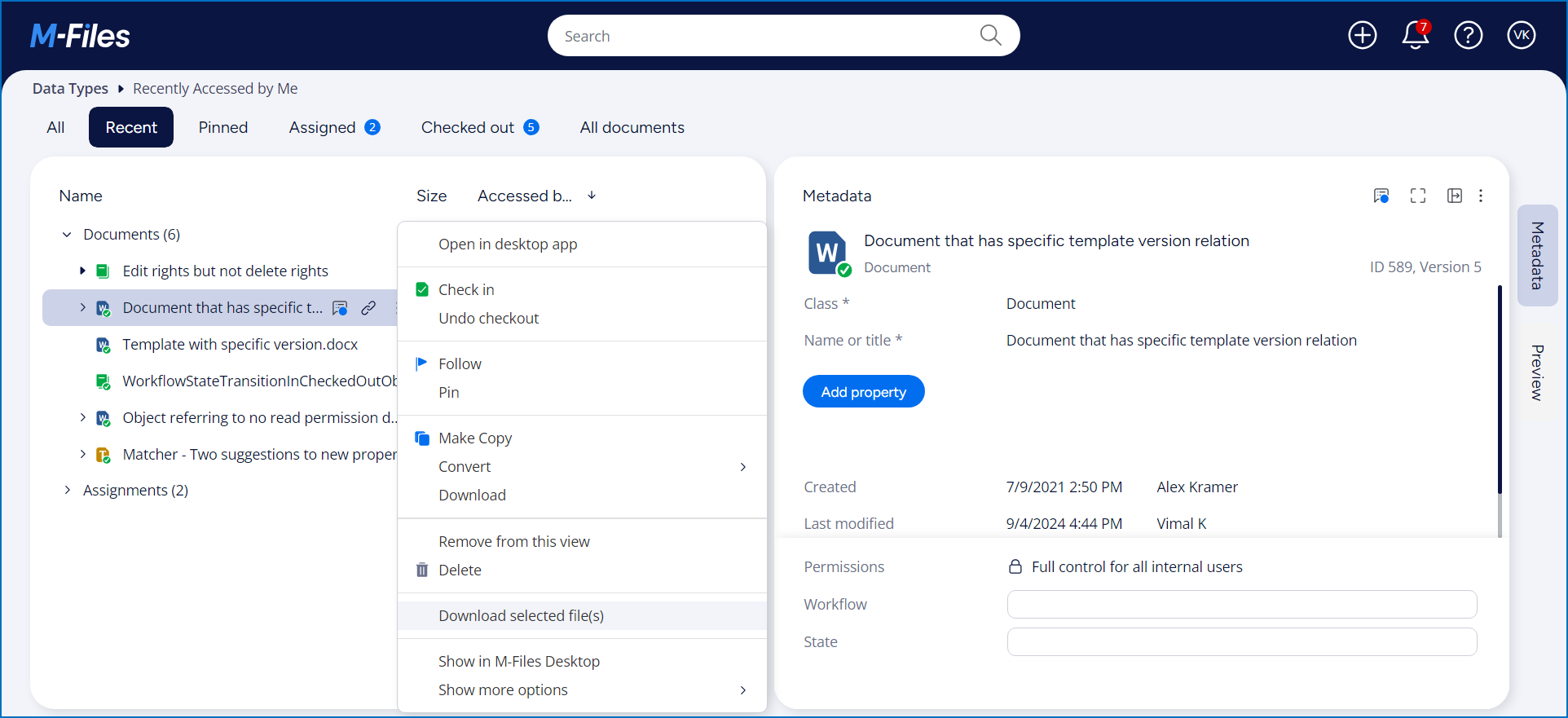Choose Open in desktop app
1568x718 pixels.
click(582, 244)
